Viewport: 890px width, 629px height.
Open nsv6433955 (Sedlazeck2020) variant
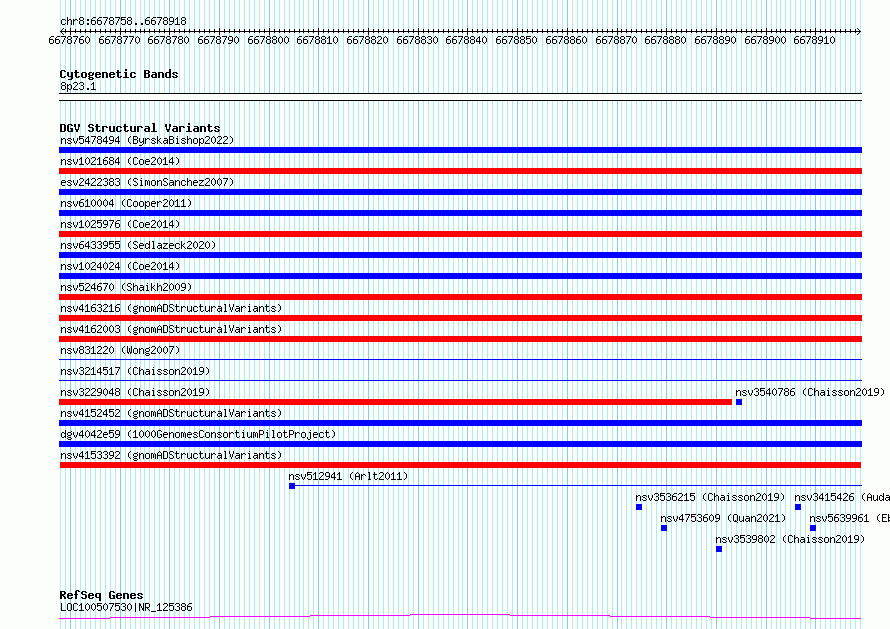[x=138, y=245]
